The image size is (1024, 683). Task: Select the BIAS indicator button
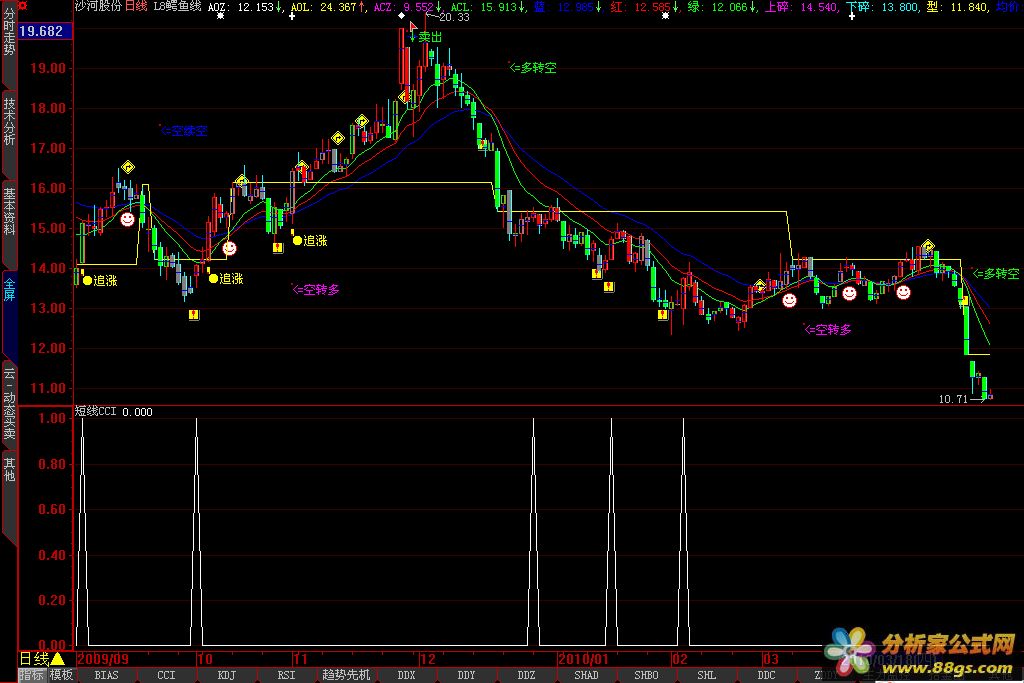pyautogui.click(x=106, y=675)
